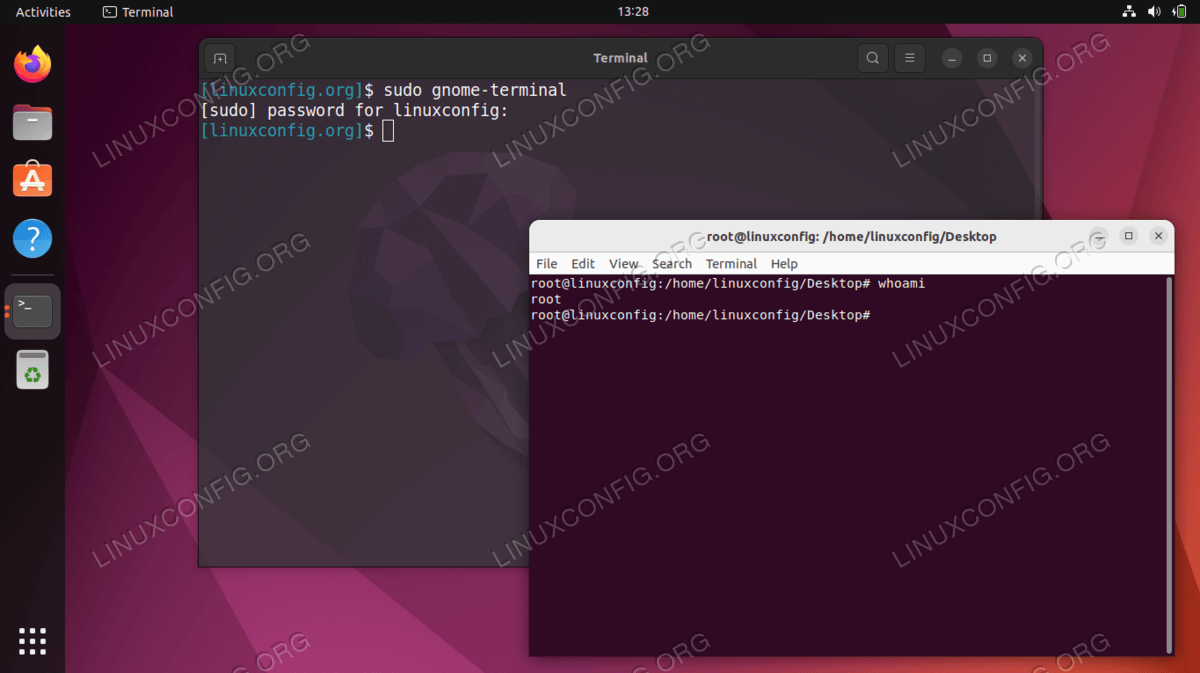
Task: Maximize the back Terminal window
Action: [986, 58]
